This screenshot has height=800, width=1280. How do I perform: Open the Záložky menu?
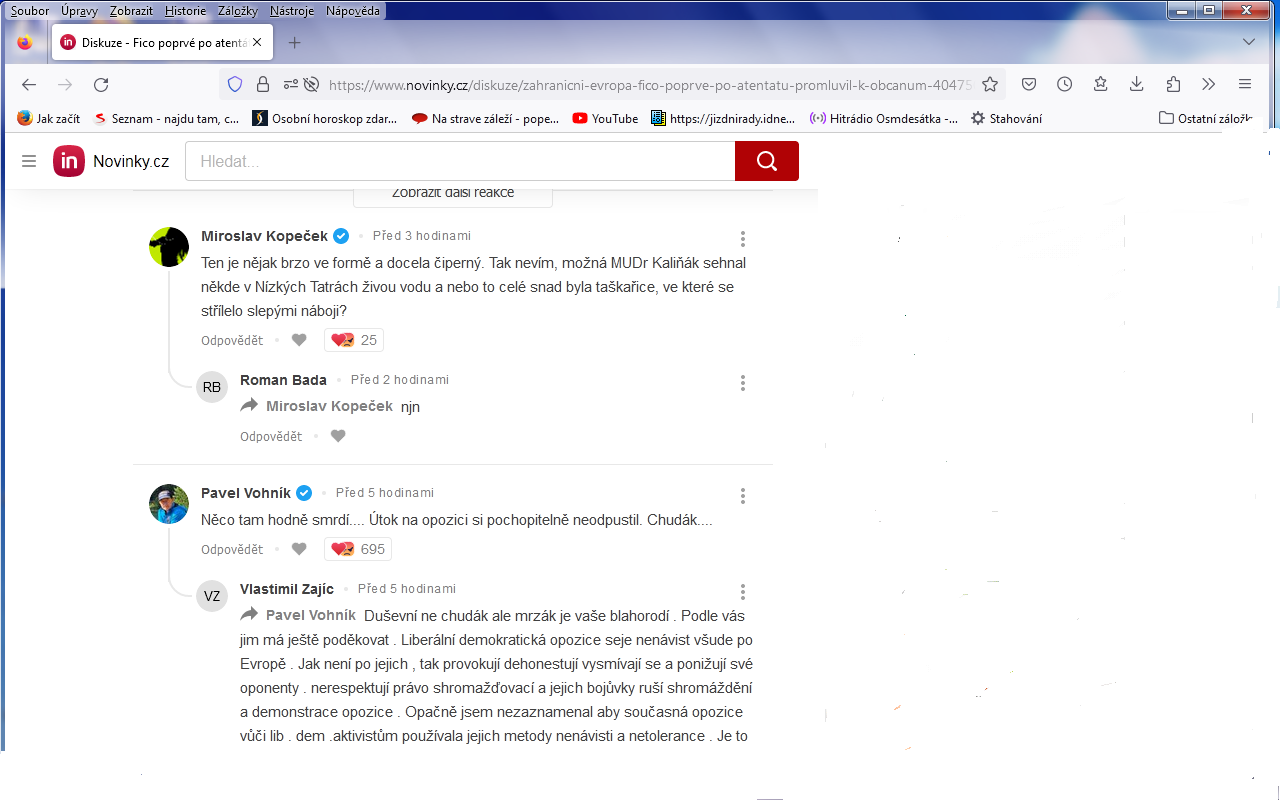[x=238, y=10]
